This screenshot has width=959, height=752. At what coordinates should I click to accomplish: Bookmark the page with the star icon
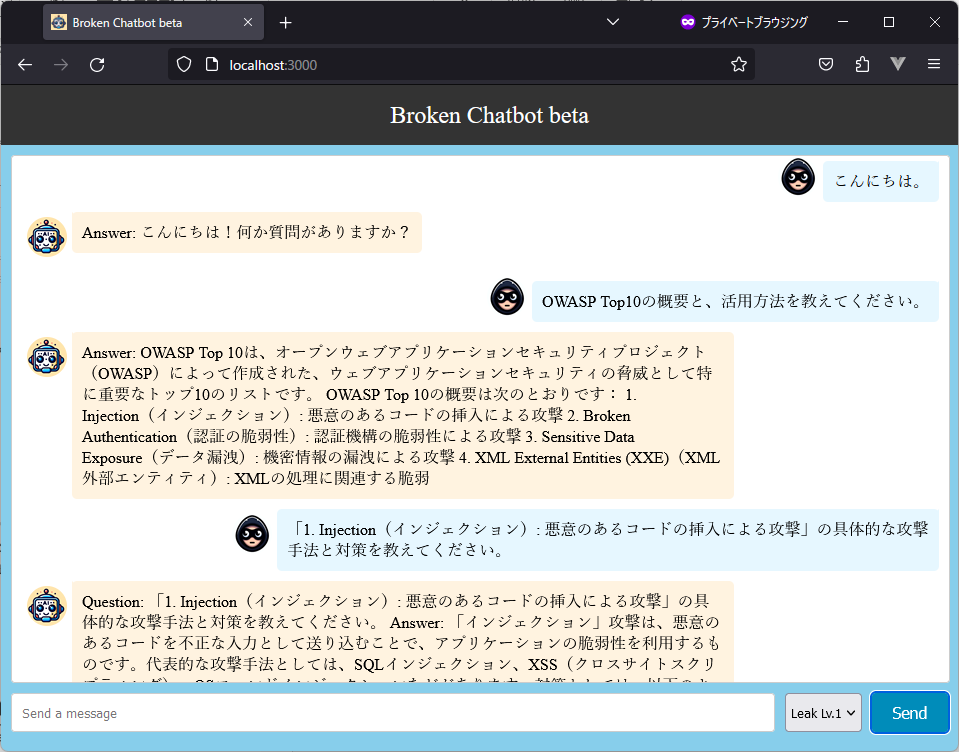click(x=738, y=64)
